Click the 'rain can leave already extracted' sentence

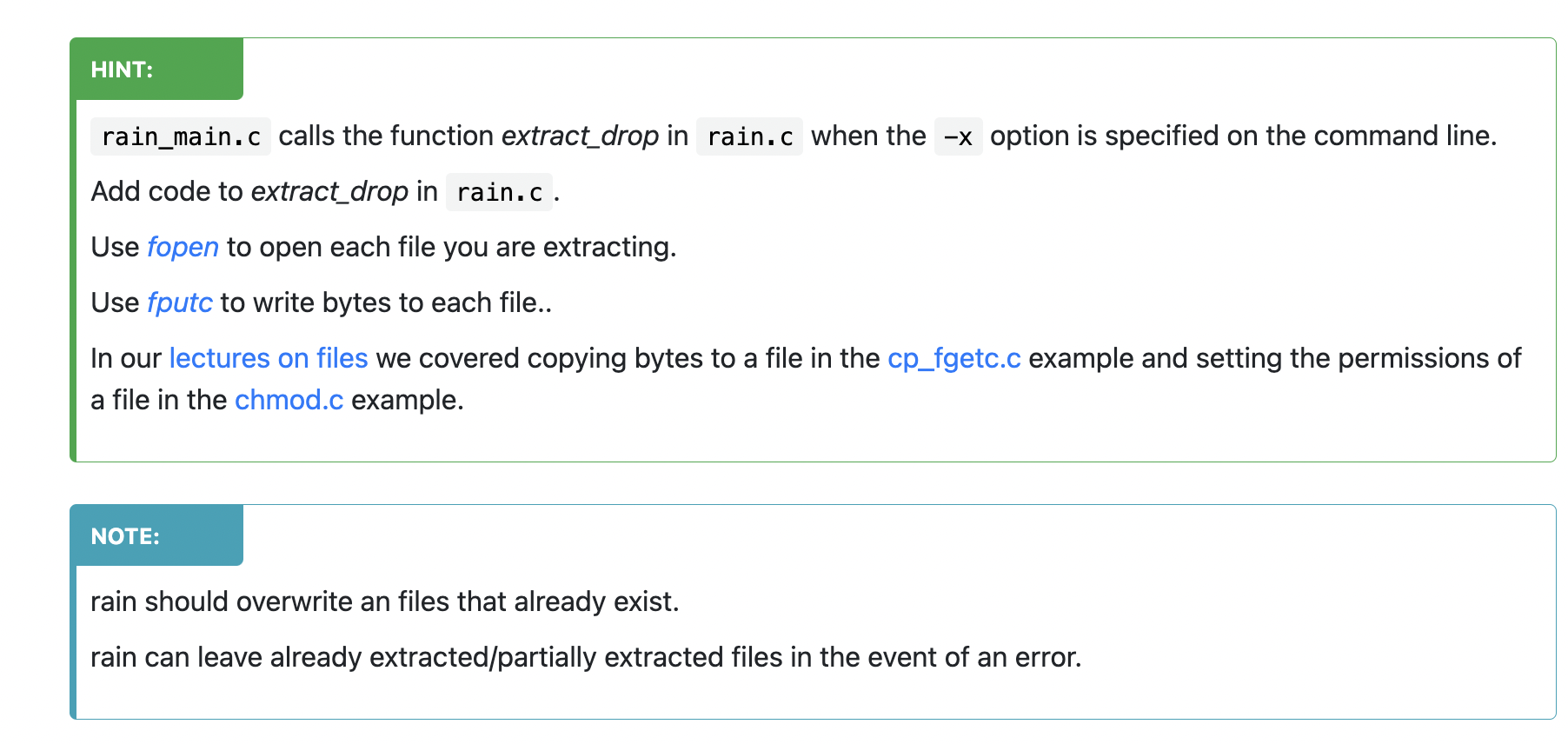point(586,658)
